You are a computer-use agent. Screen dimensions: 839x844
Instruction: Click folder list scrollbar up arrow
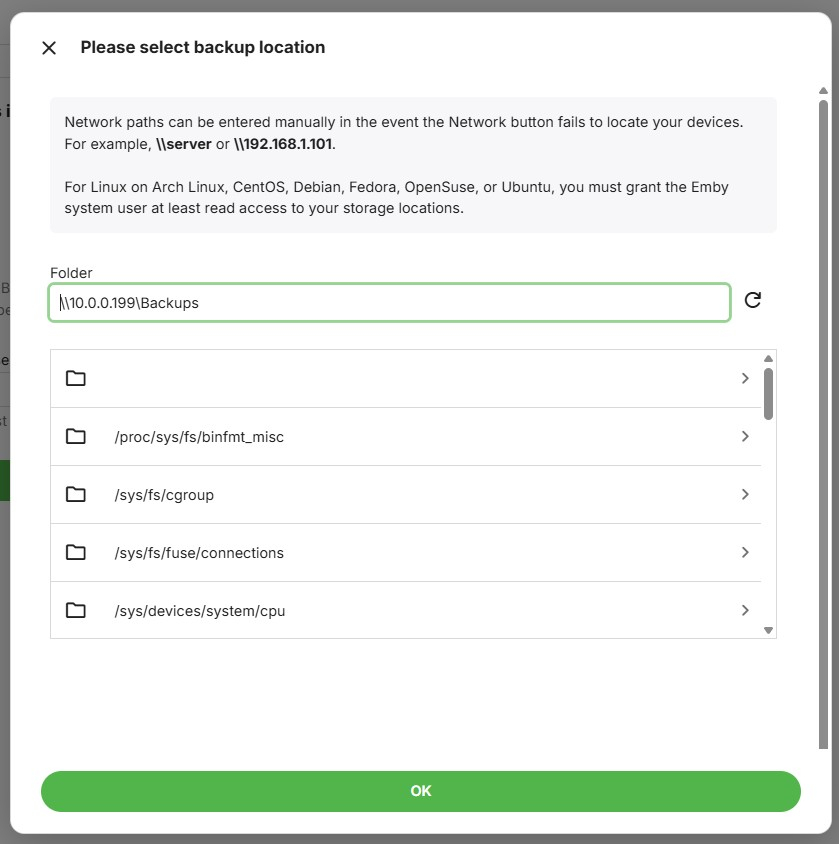pyautogui.click(x=769, y=358)
